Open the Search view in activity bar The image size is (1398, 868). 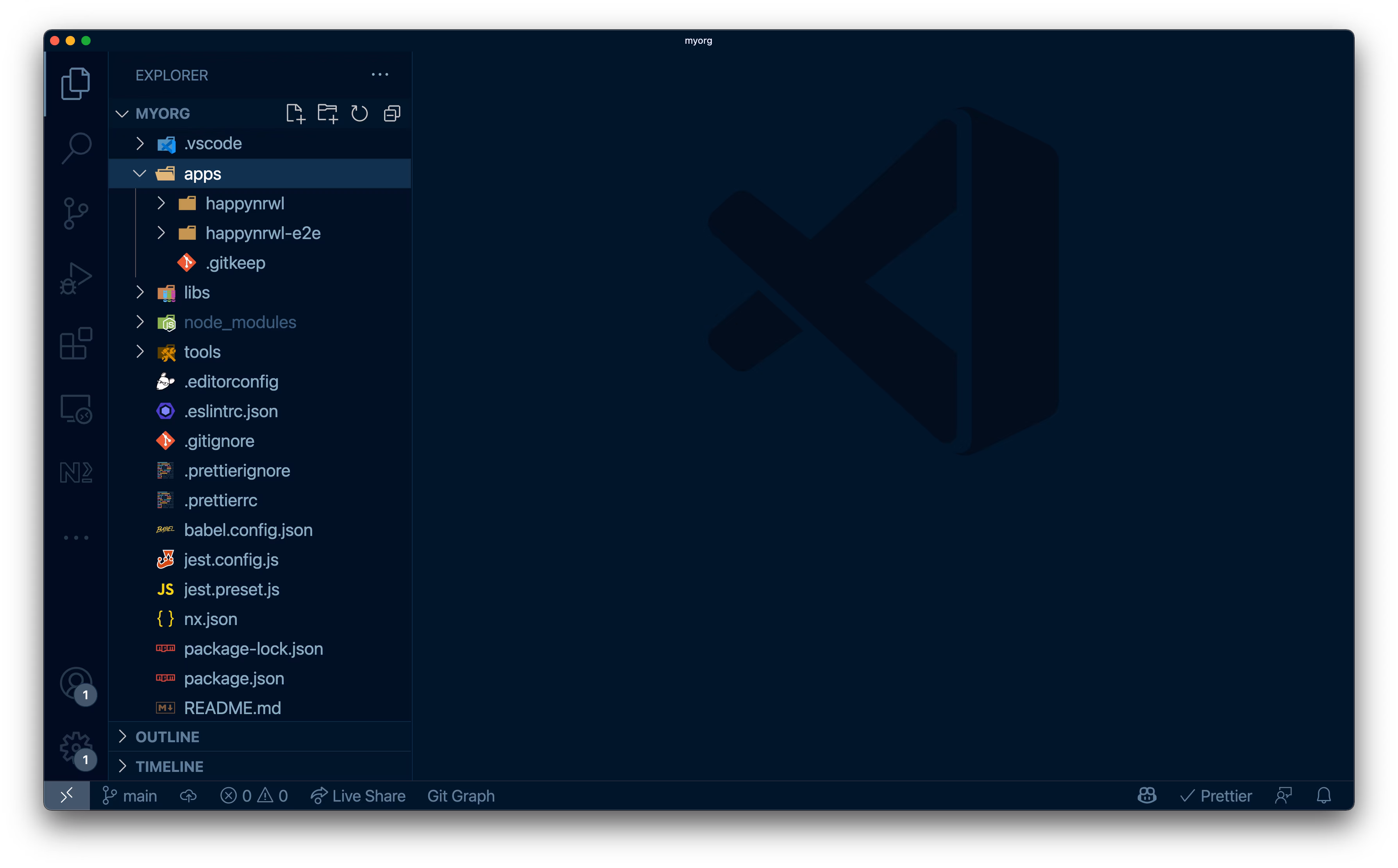coord(76,148)
